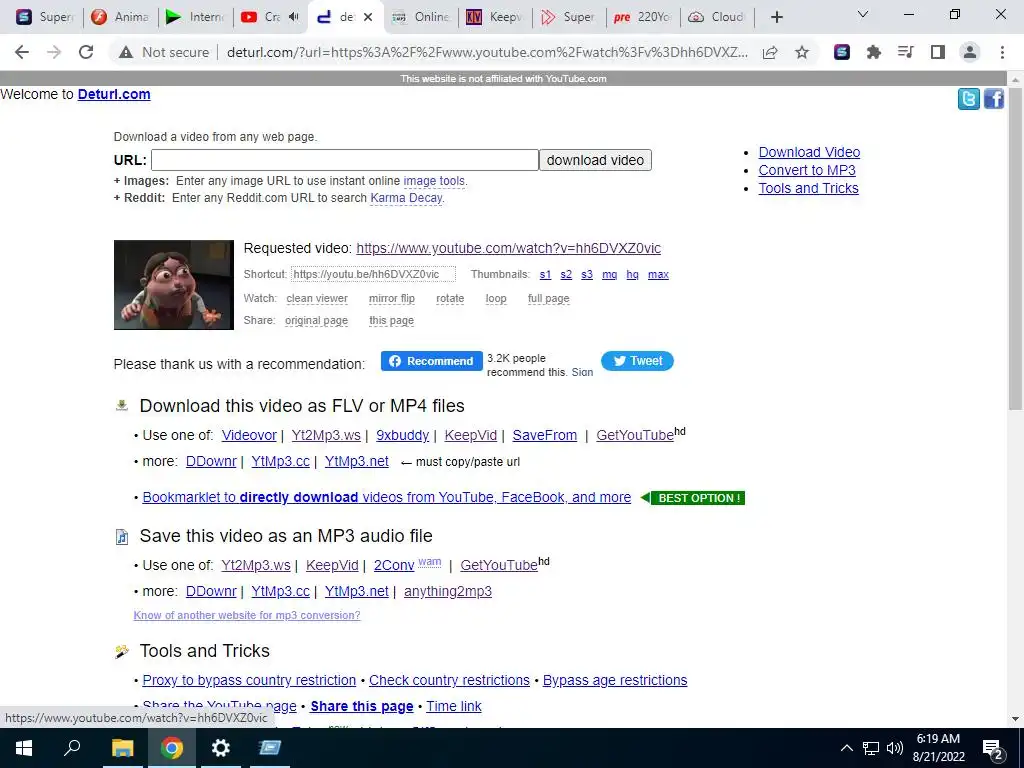Click the scrollbar down arrow
Image resolution: width=1024 pixels, height=768 pixels.
coord(1015,719)
